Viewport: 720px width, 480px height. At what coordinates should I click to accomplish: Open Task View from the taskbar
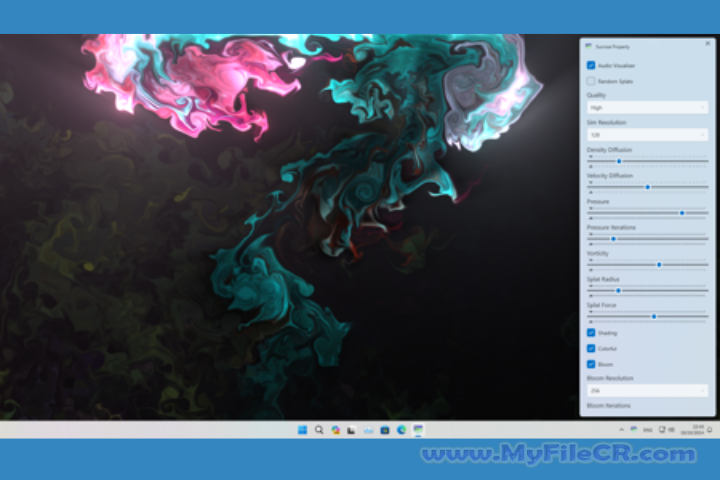[x=352, y=430]
